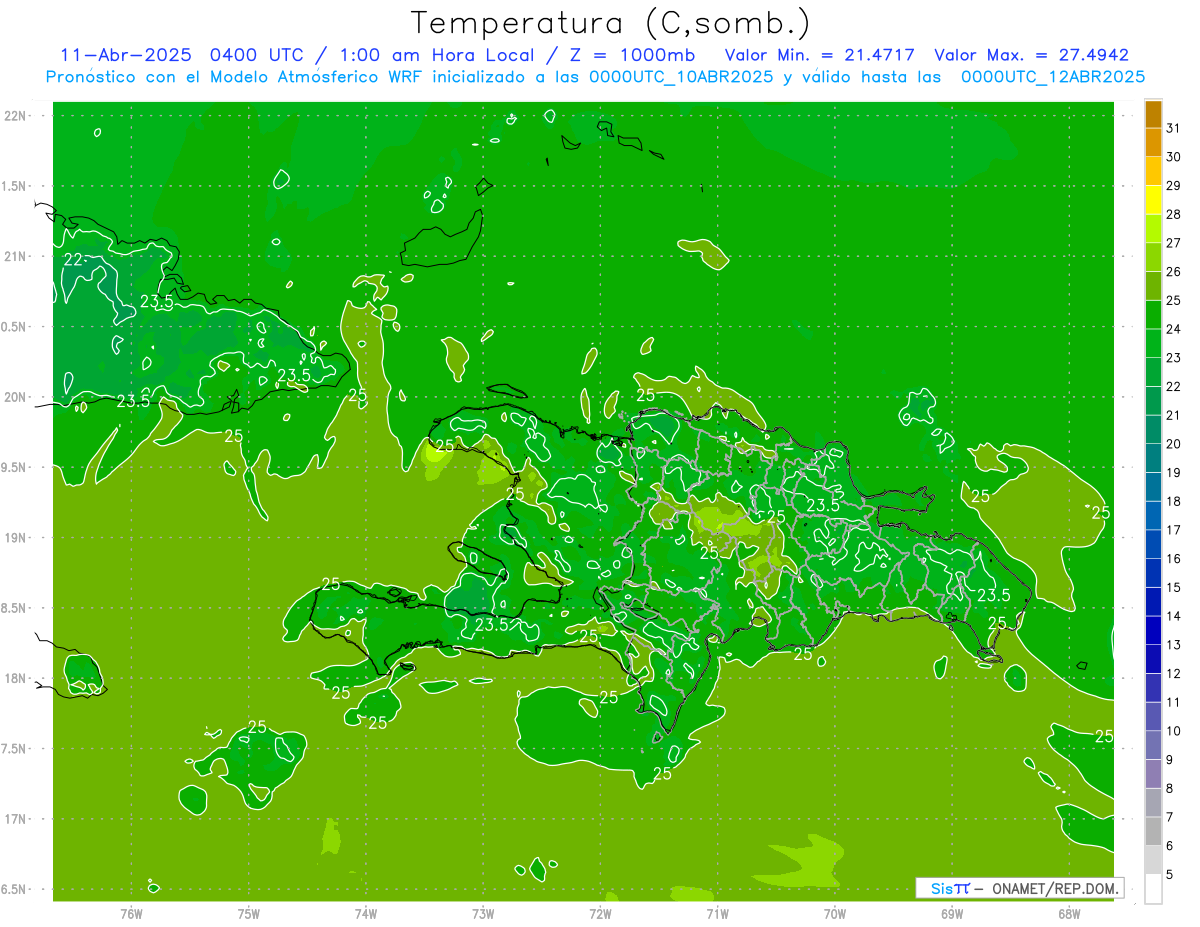The image size is (1200, 927).
Task: Click the "75W" longitude axis label
Action: [x=249, y=913]
